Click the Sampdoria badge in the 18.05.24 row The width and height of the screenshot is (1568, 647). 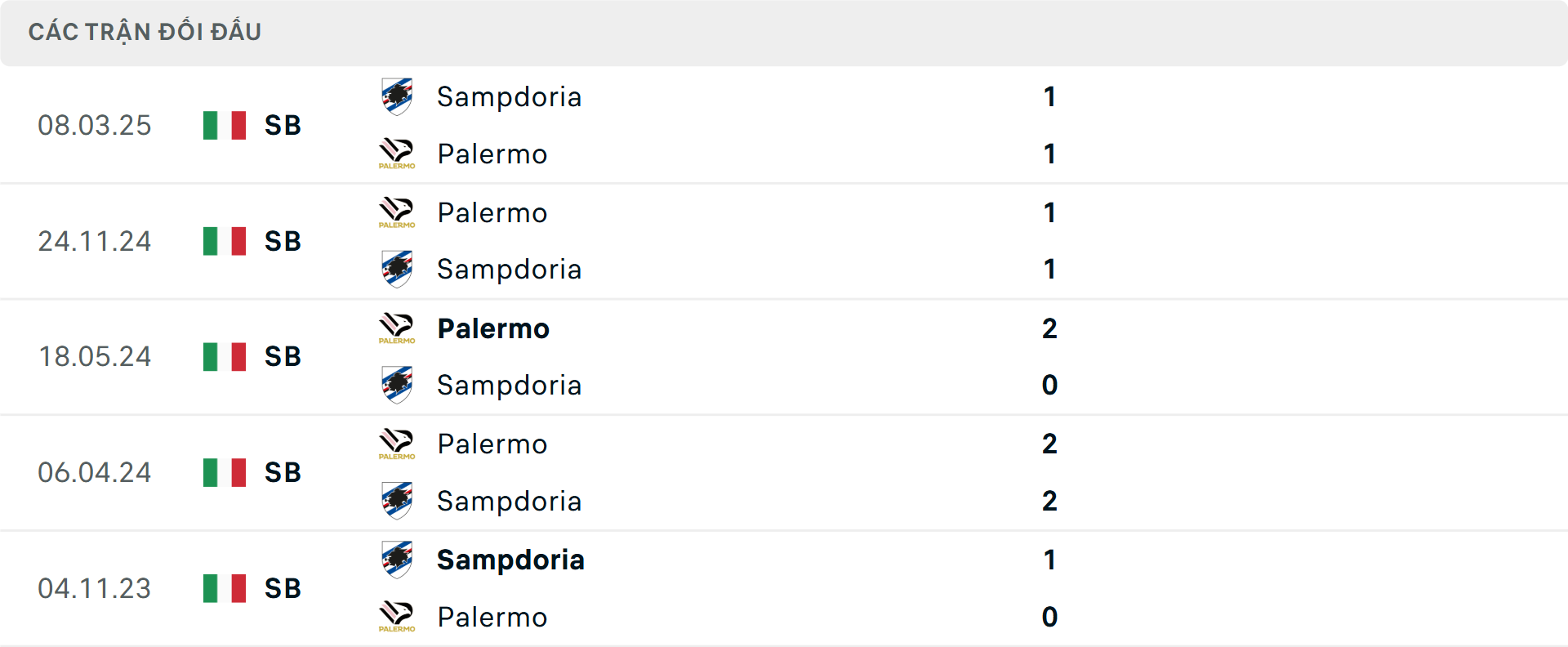397,385
